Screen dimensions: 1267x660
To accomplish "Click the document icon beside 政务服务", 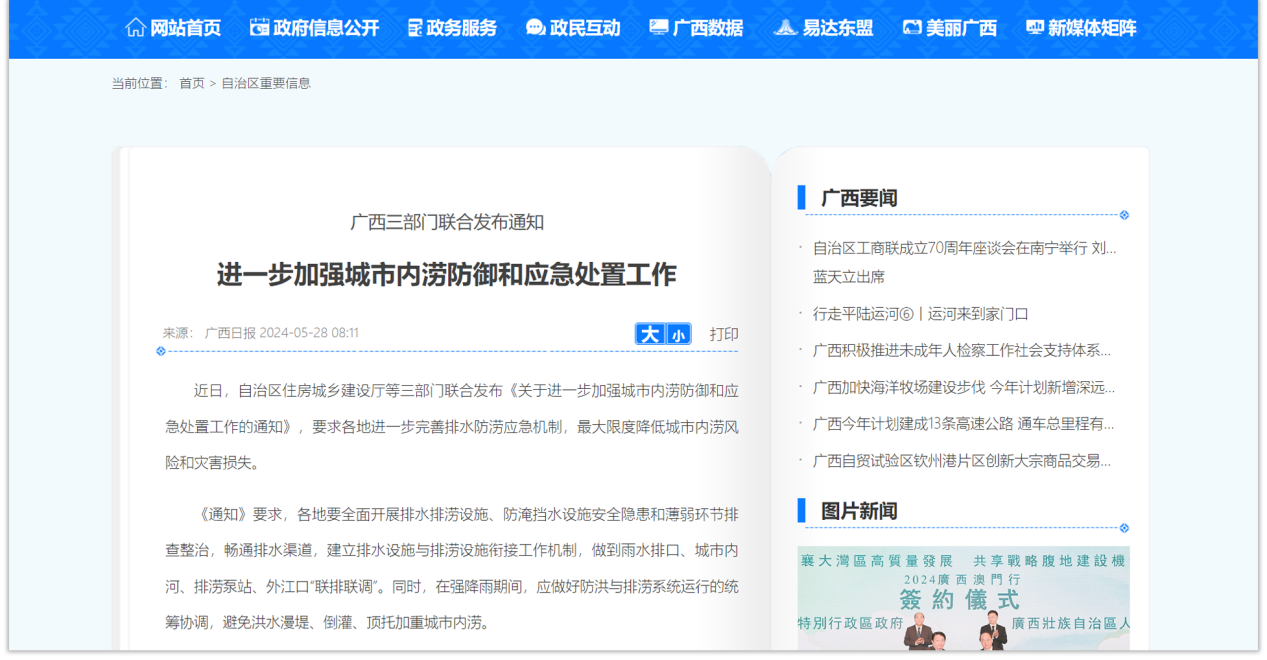I will 415,28.
